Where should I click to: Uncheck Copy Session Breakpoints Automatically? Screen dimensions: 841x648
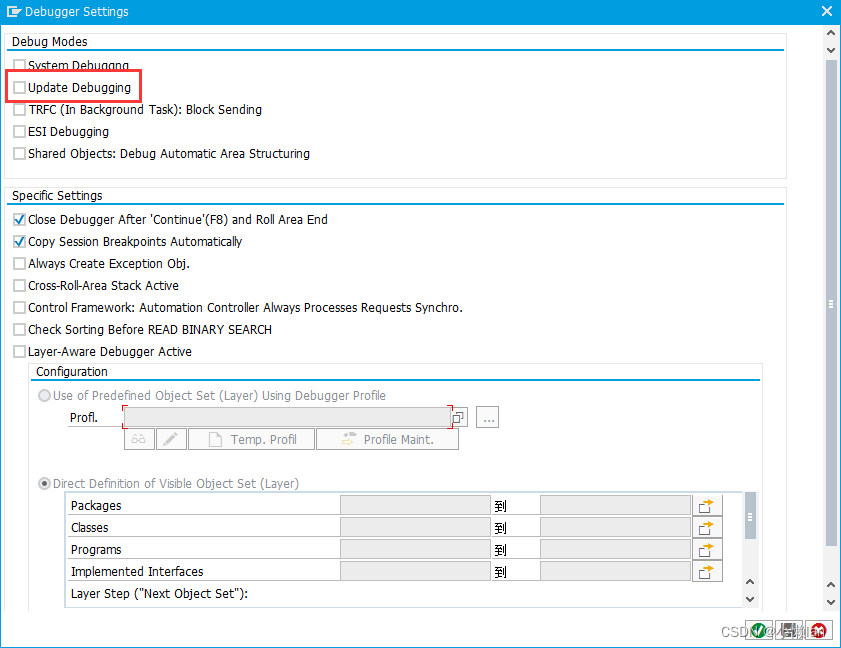(18, 241)
